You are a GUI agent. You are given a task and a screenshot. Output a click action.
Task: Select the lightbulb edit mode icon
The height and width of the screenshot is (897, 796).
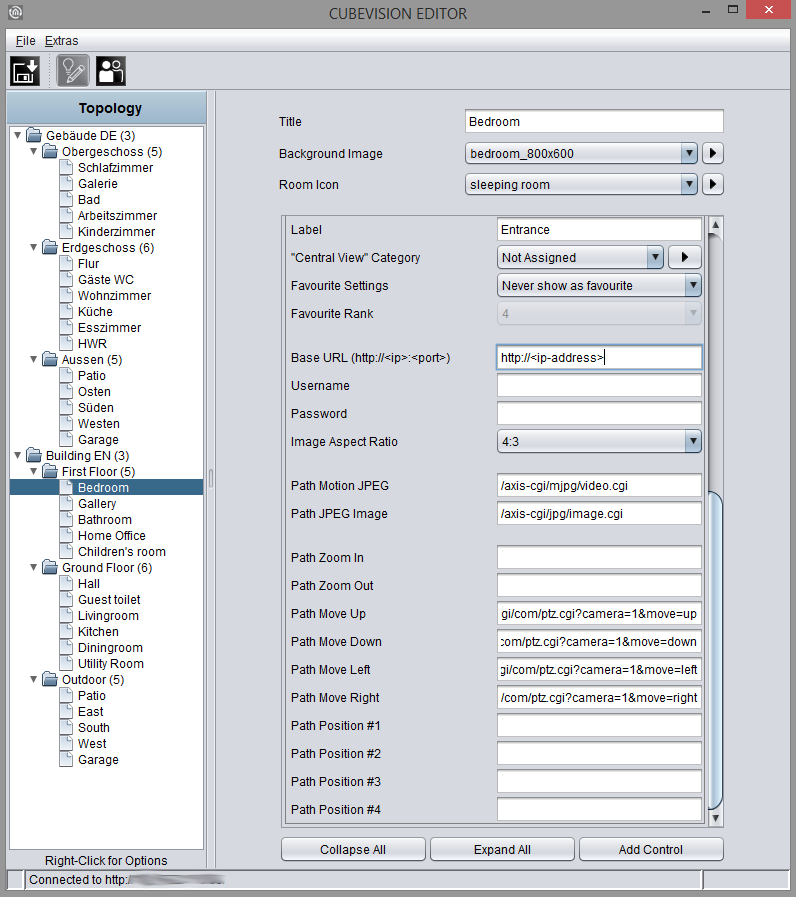click(x=73, y=71)
